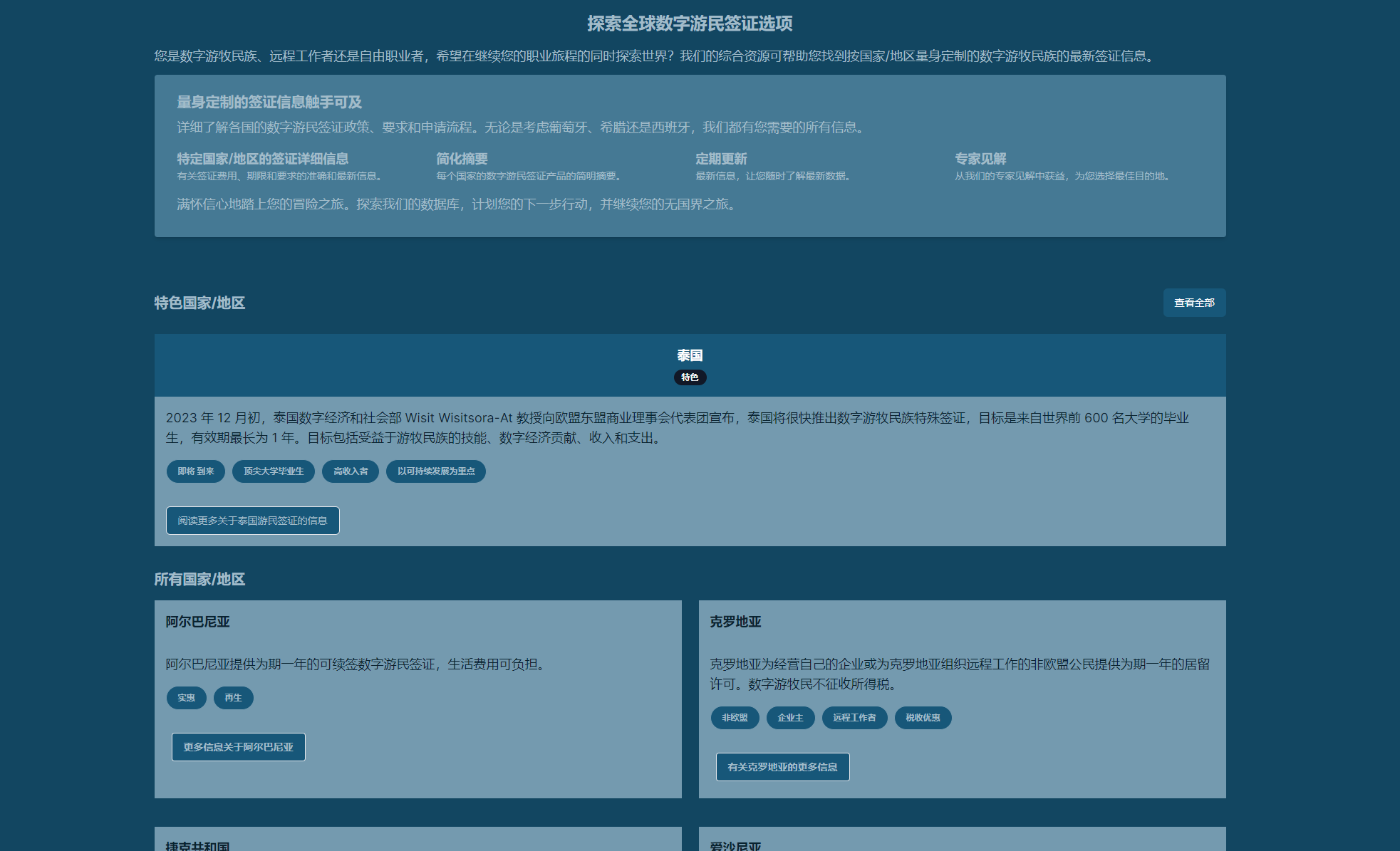Select the 顶尖大学毕业生 tag

[x=274, y=471]
